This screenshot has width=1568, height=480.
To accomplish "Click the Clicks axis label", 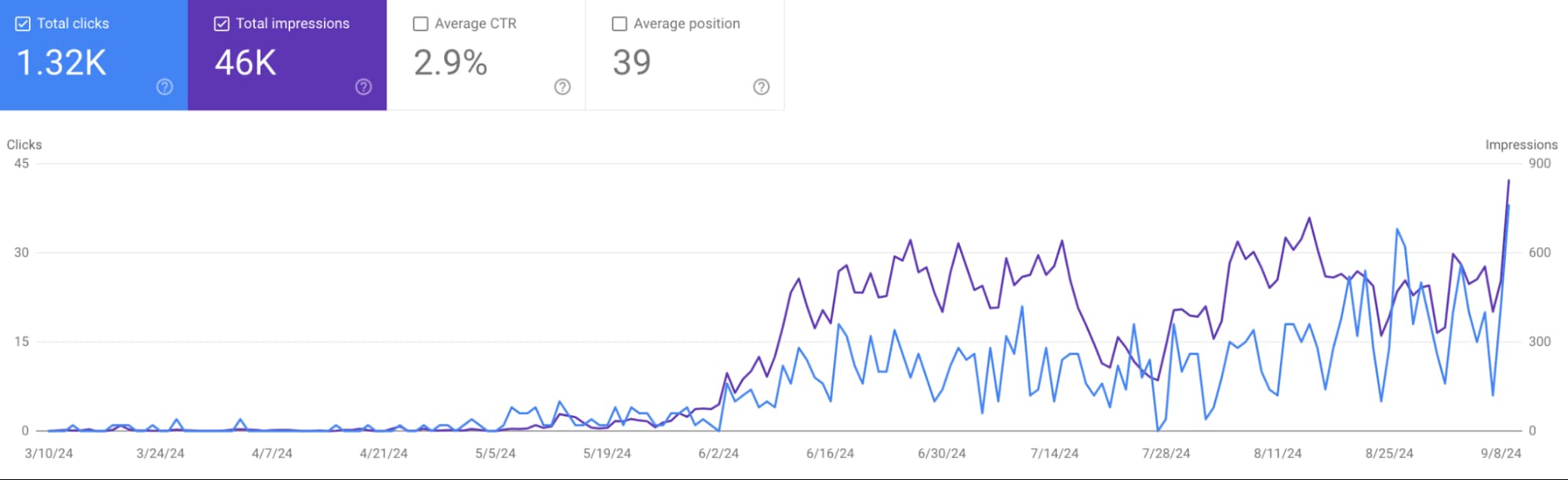I will tap(24, 144).
